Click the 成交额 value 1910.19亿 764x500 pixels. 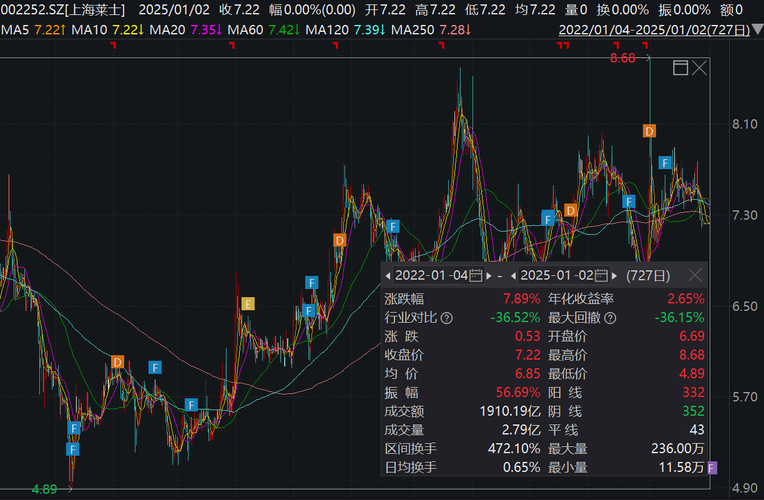510,411
